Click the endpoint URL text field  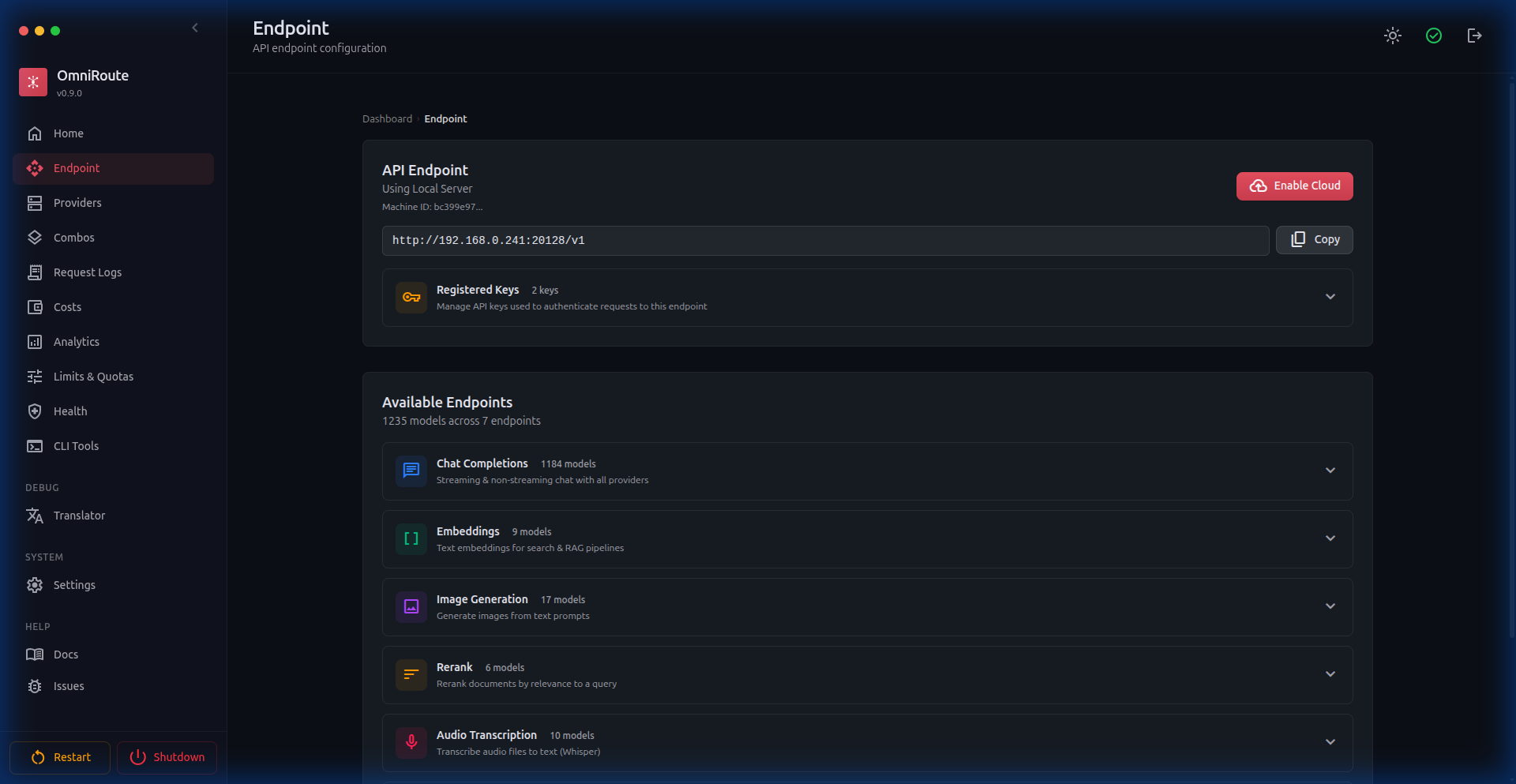(824, 241)
